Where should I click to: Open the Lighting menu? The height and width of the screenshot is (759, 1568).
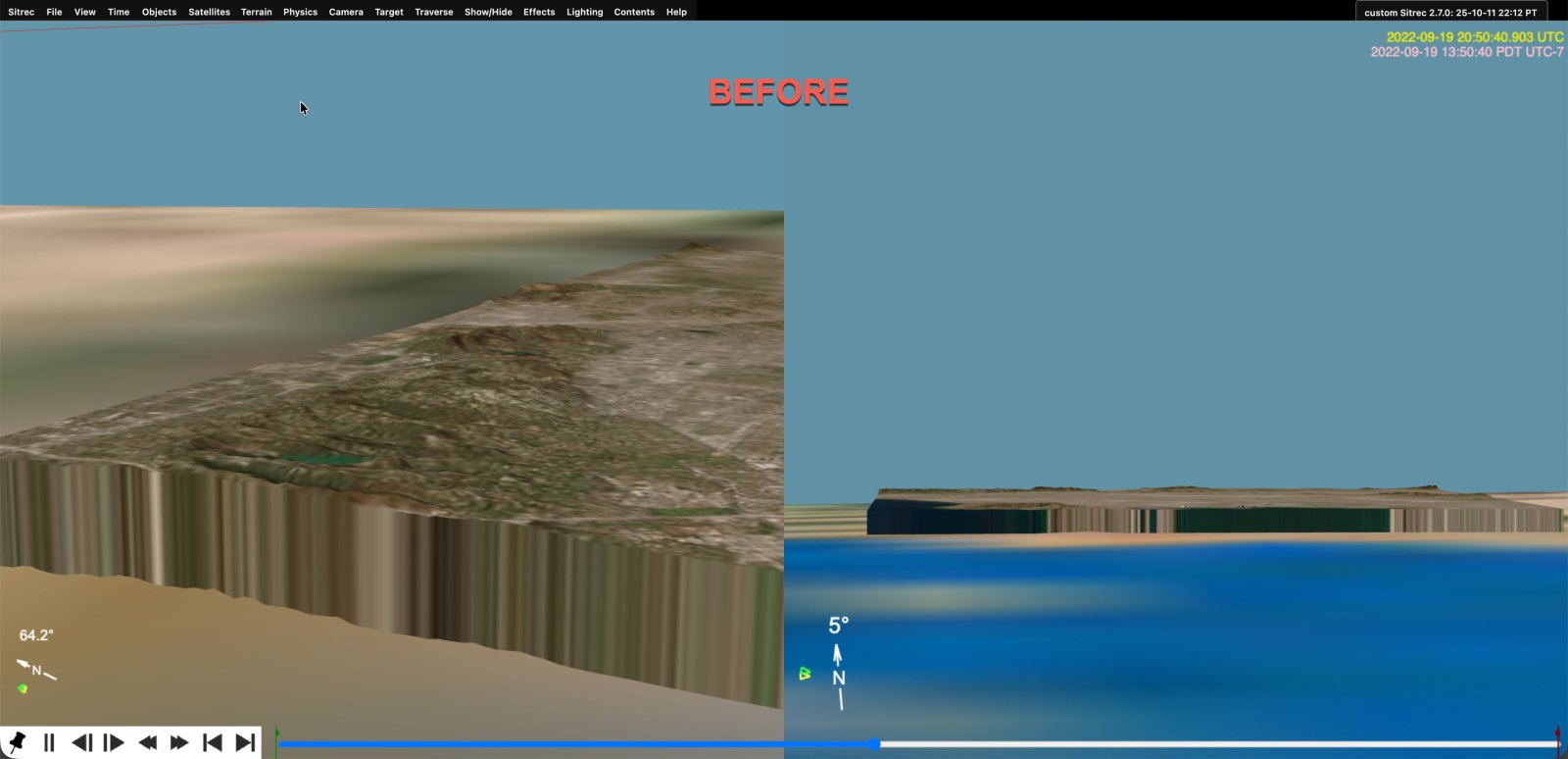click(x=584, y=12)
